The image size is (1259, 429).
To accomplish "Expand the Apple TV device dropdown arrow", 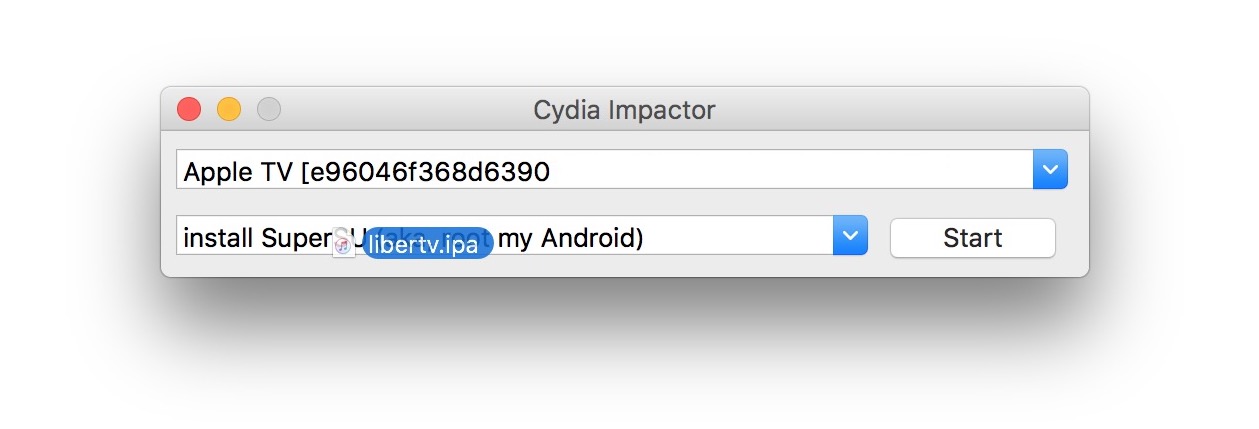I will 1050,170.
